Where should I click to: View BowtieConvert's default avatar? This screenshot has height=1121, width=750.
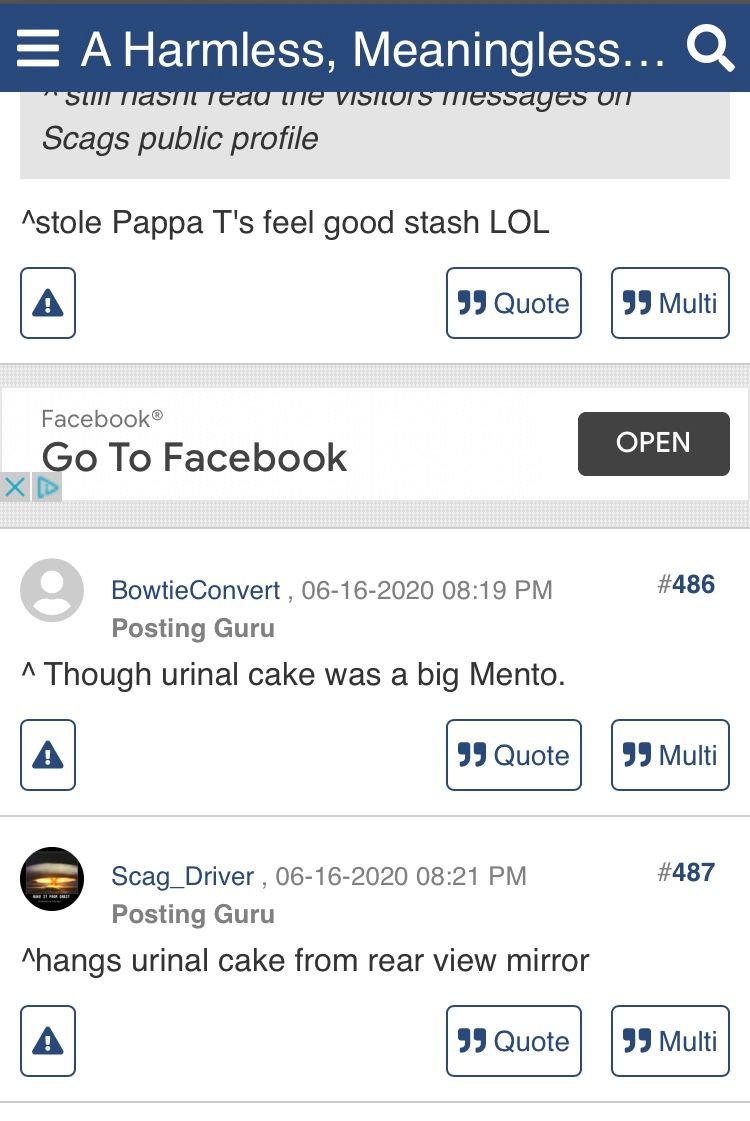pyautogui.click(x=51, y=591)
